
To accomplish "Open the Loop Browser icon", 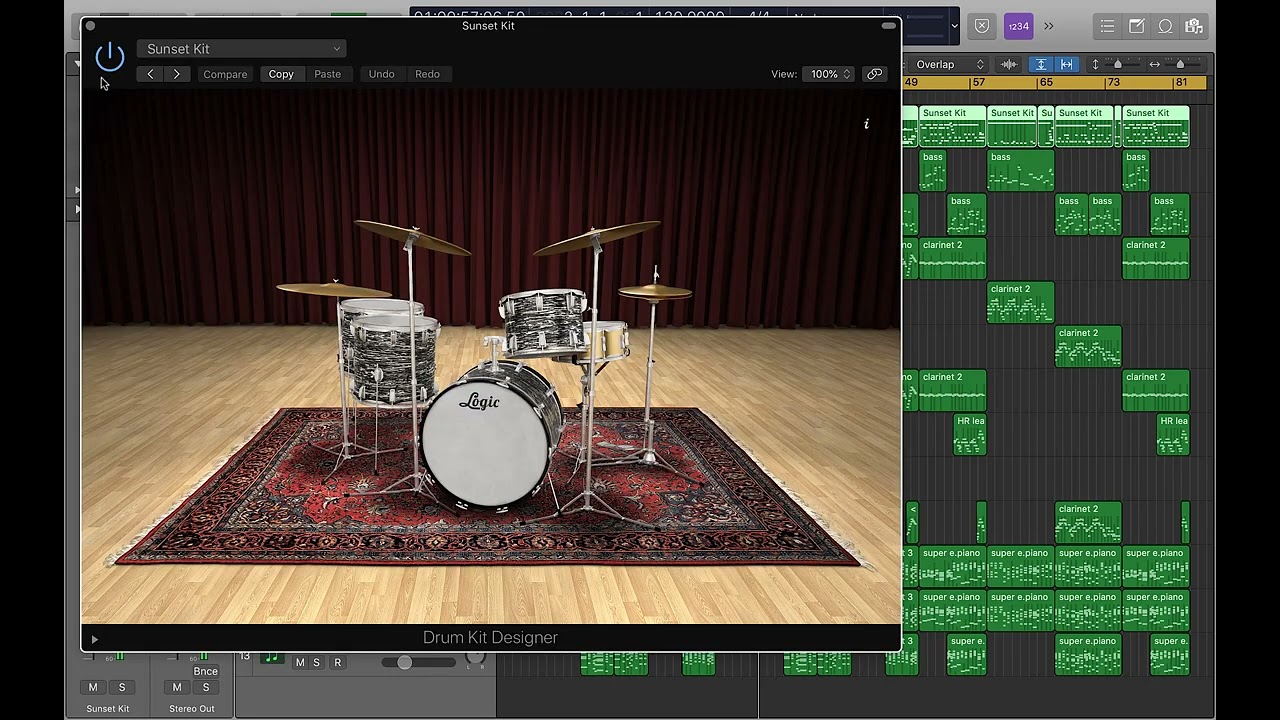I will 1165,27.
